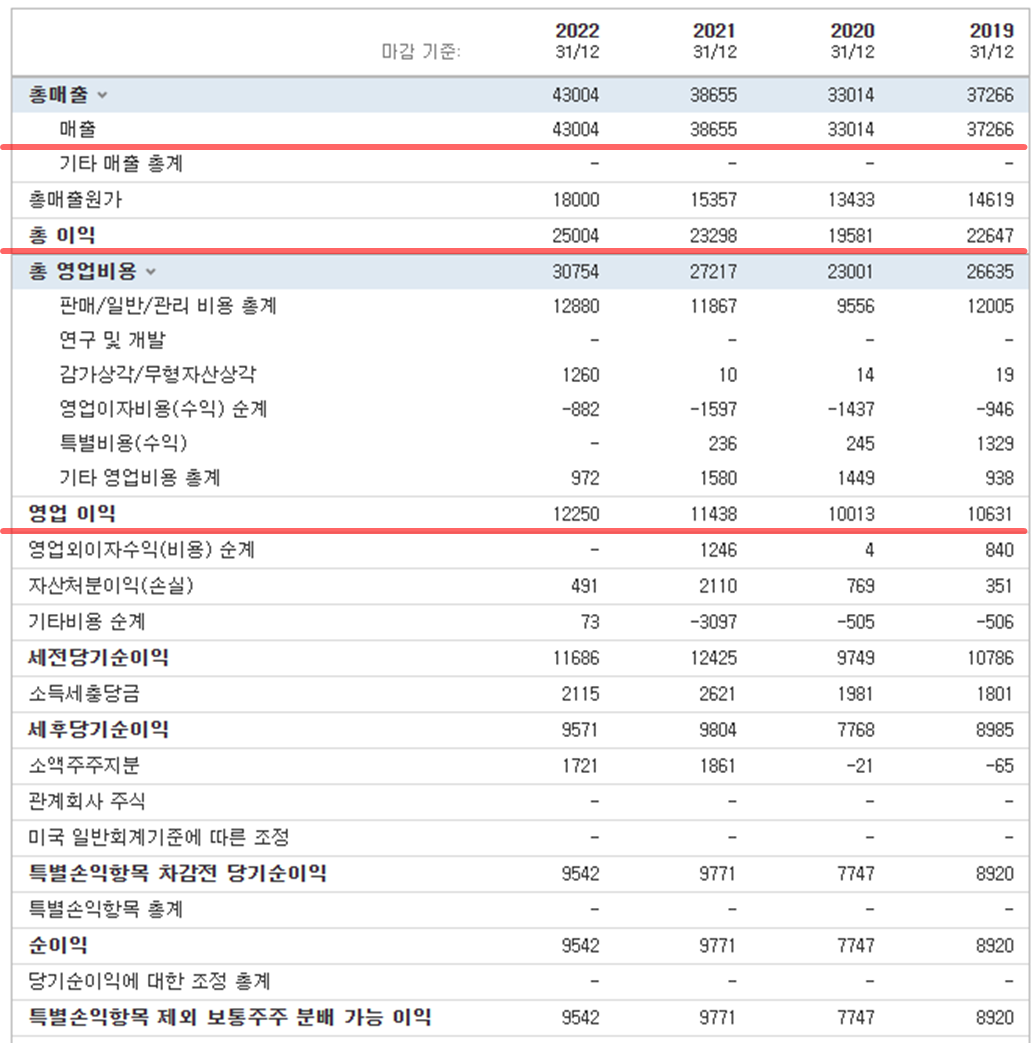Viewport: 1035px width, 1043px height.
Task: Select the 2019 31/12 column header
Action: click(x=991, y=41)
